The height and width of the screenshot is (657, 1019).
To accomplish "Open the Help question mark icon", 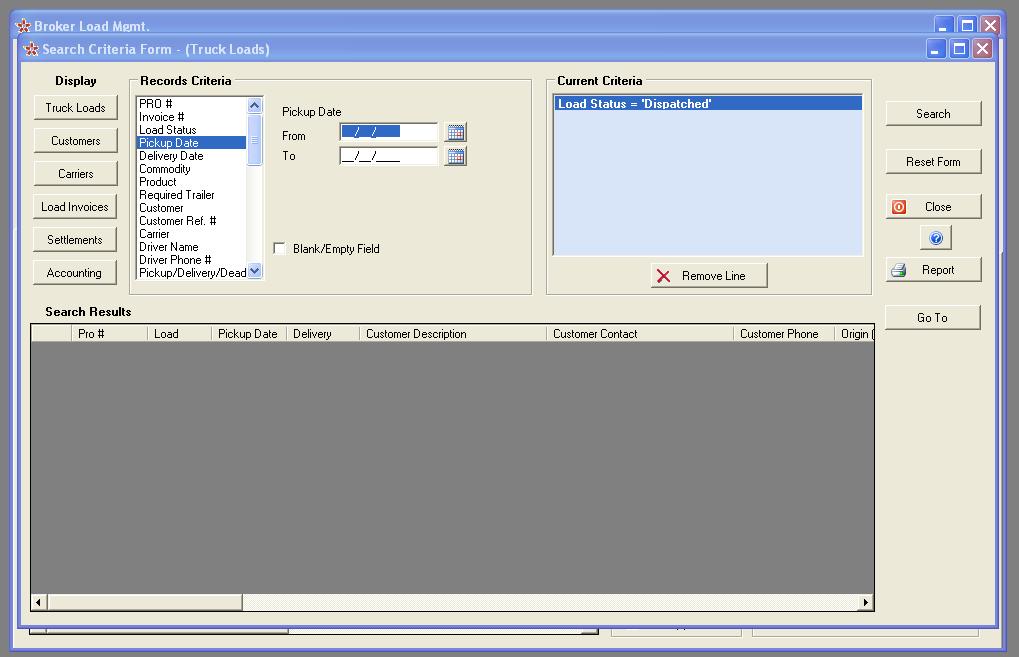I will coord(936,237).
